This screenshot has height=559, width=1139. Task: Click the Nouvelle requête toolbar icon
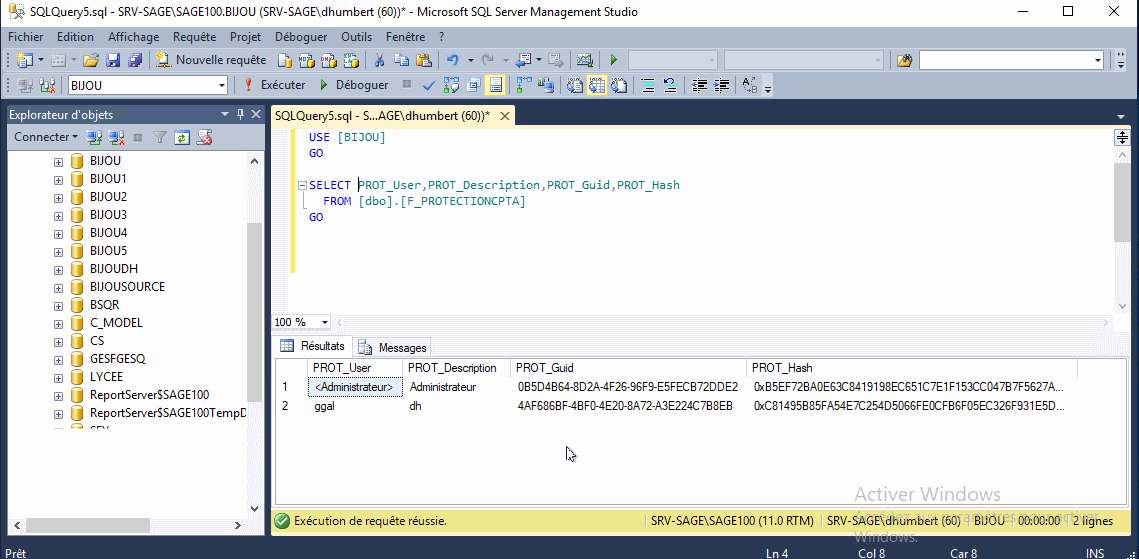click(x=211, y=60)
